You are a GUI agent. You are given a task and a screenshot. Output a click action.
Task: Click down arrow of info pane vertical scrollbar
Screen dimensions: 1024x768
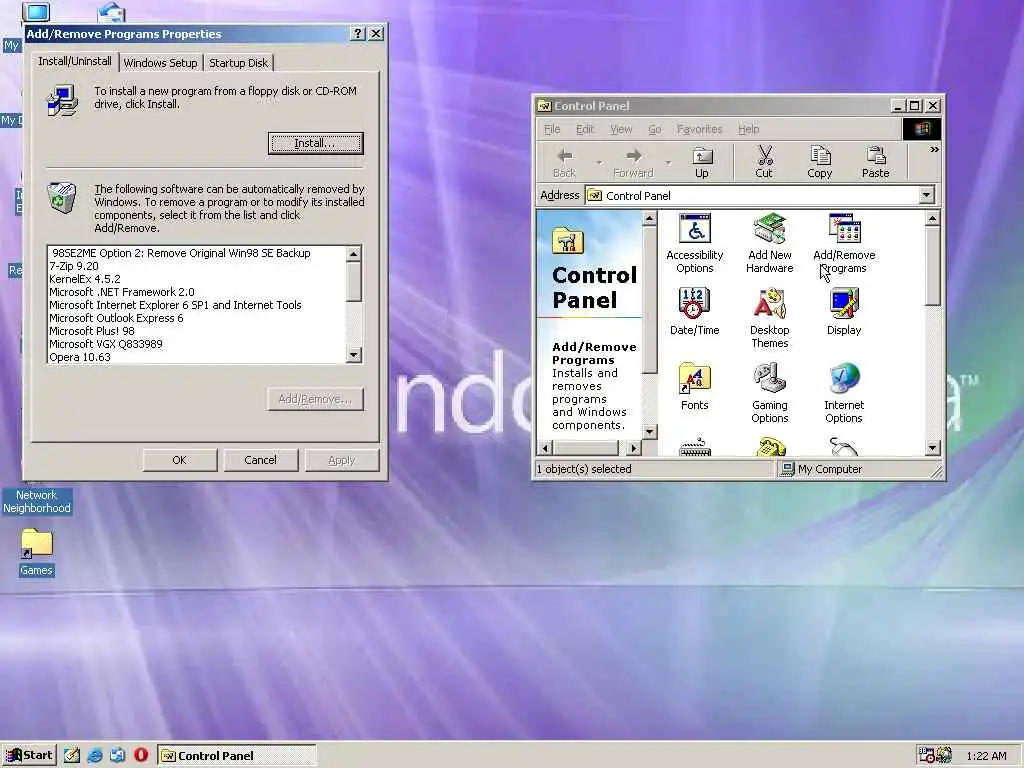[x=649, y=432]
